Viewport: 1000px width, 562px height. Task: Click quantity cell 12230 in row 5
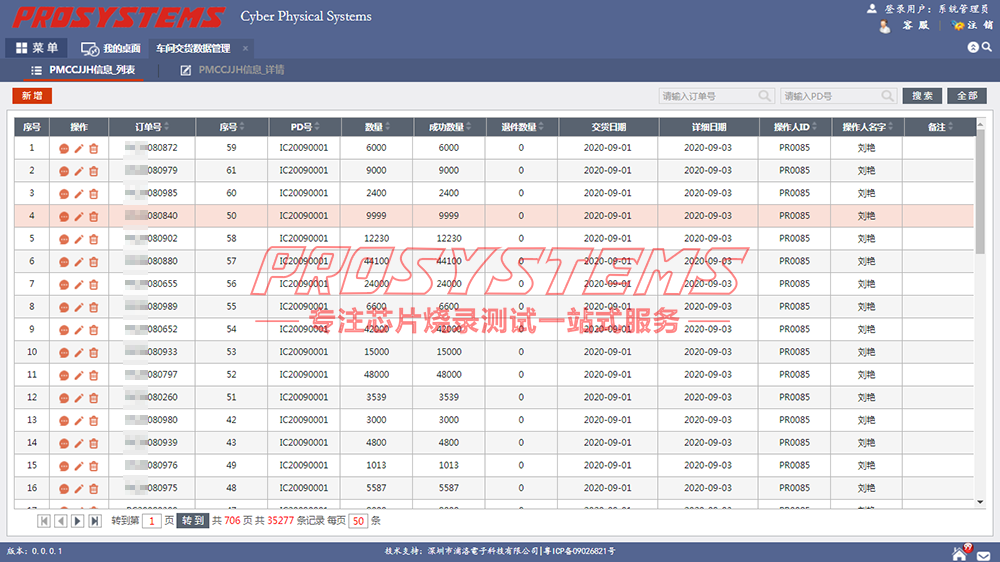(376, 239)
